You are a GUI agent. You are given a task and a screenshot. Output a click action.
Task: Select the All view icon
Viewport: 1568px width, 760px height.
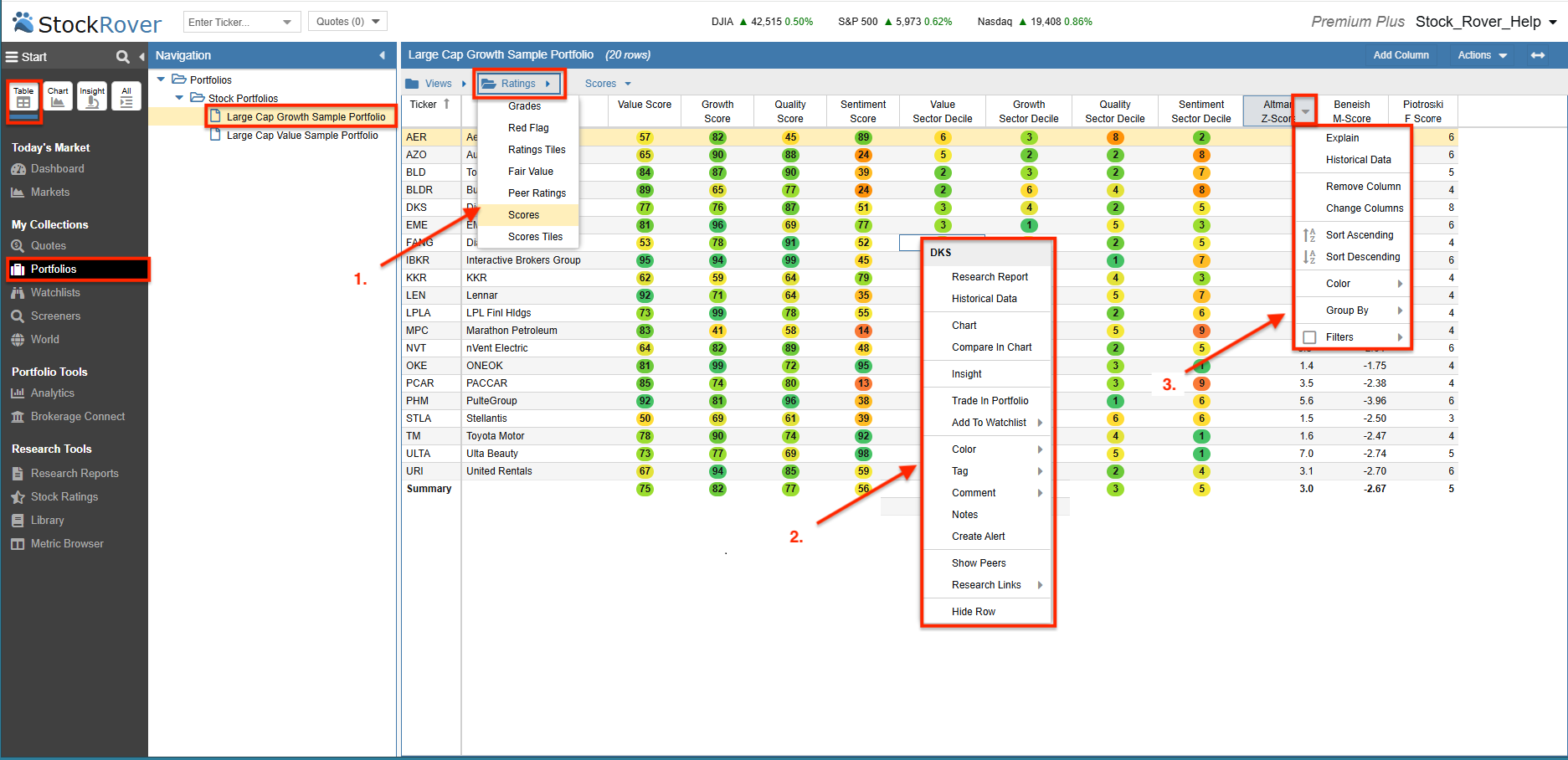[126, 97]
